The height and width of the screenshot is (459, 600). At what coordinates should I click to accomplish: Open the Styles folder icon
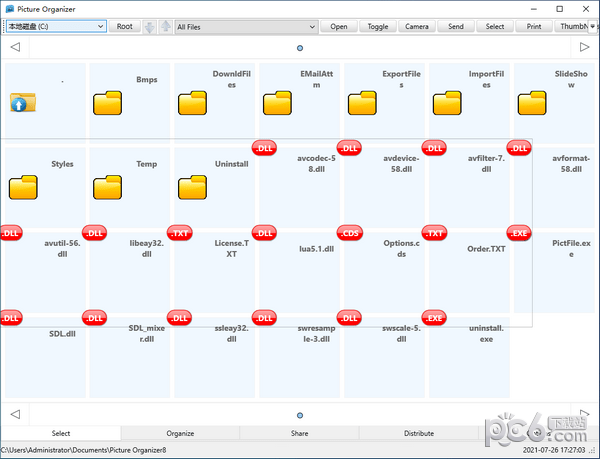click(23, 187)
